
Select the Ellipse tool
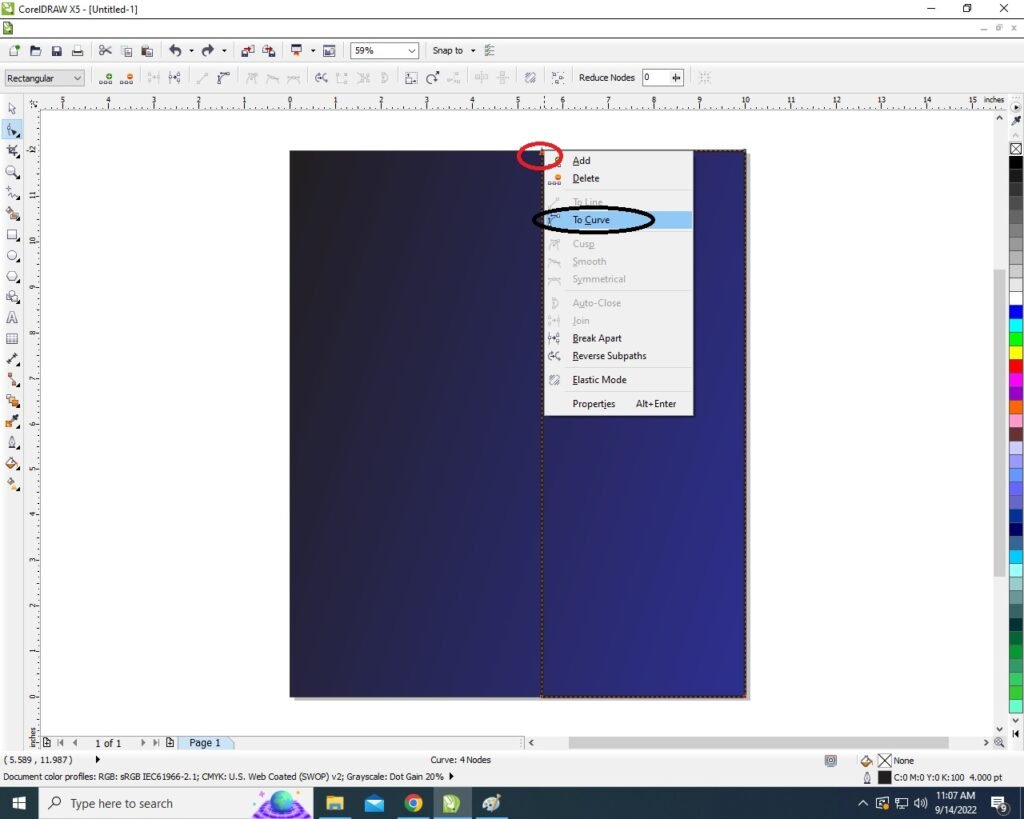(x=12, y=255)
